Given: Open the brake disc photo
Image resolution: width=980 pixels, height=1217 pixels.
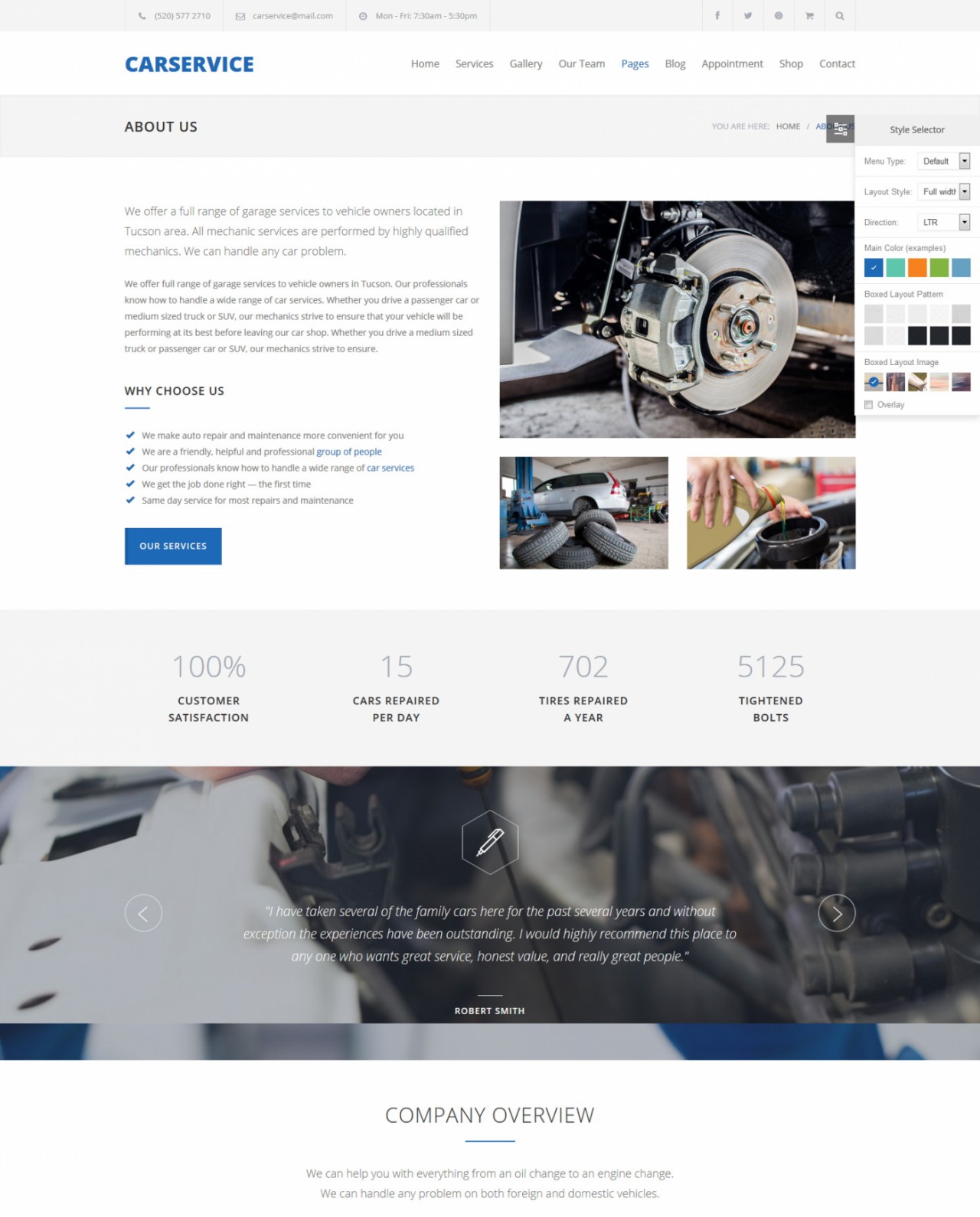Looking at the screenshot, I should (677, 319).
